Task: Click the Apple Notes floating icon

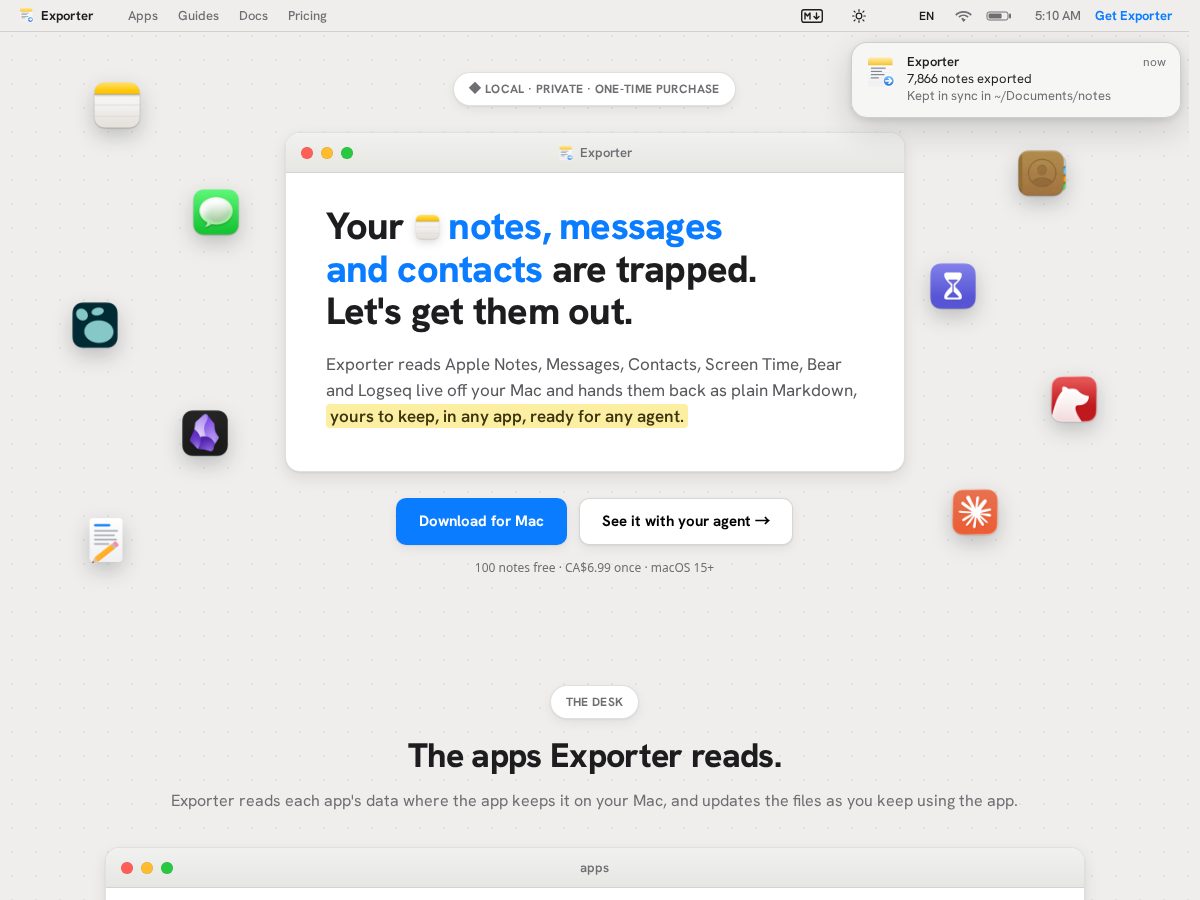Action: (x=117, y=105)
